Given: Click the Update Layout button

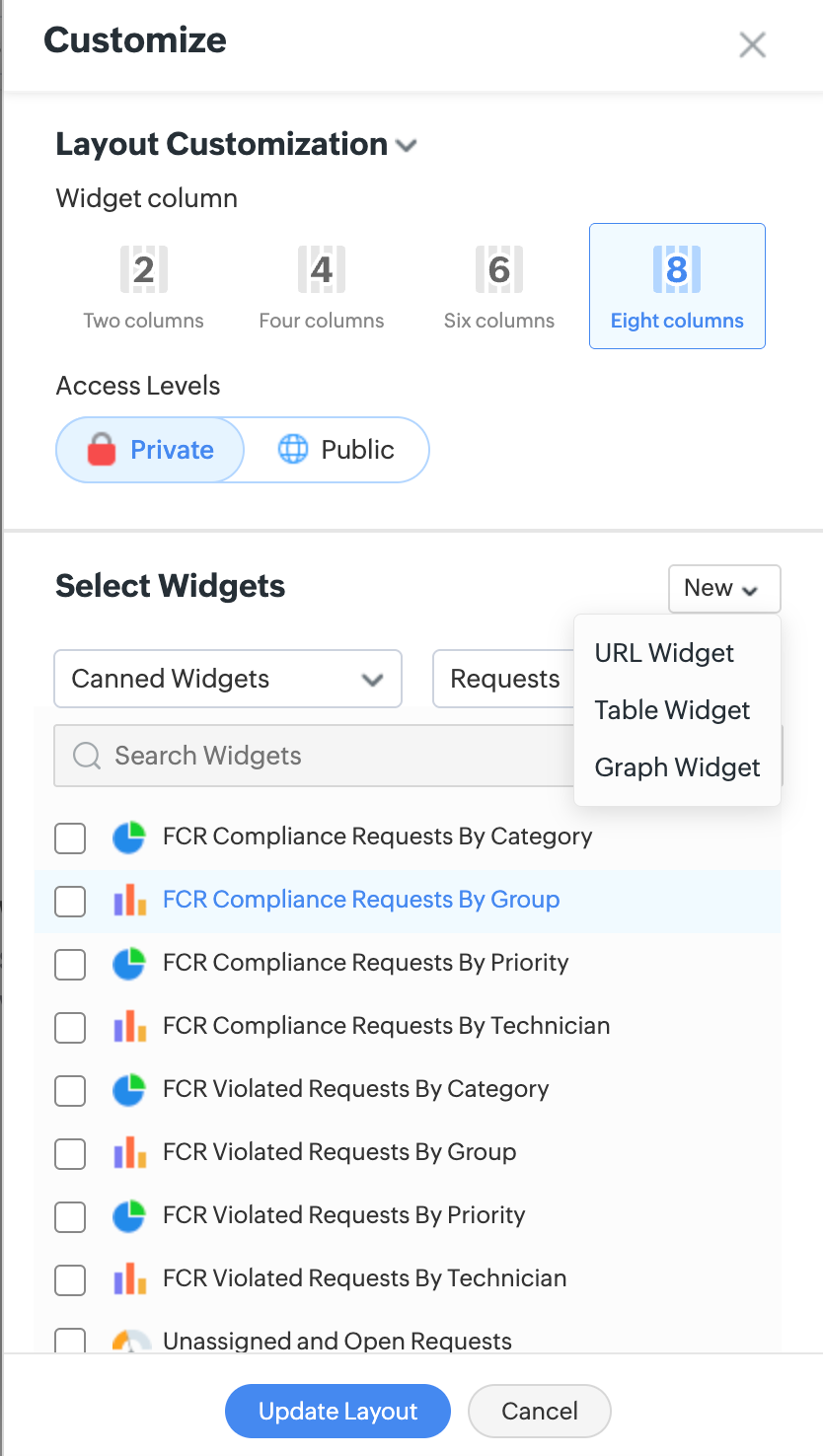Looking at the screenshot, I should pos(337,1412).
